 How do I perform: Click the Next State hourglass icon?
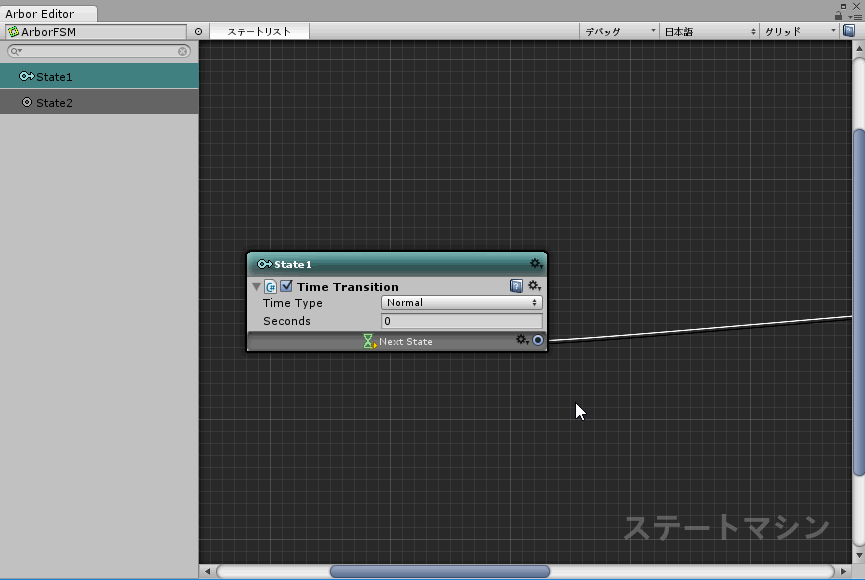click(x=368, y=340)
